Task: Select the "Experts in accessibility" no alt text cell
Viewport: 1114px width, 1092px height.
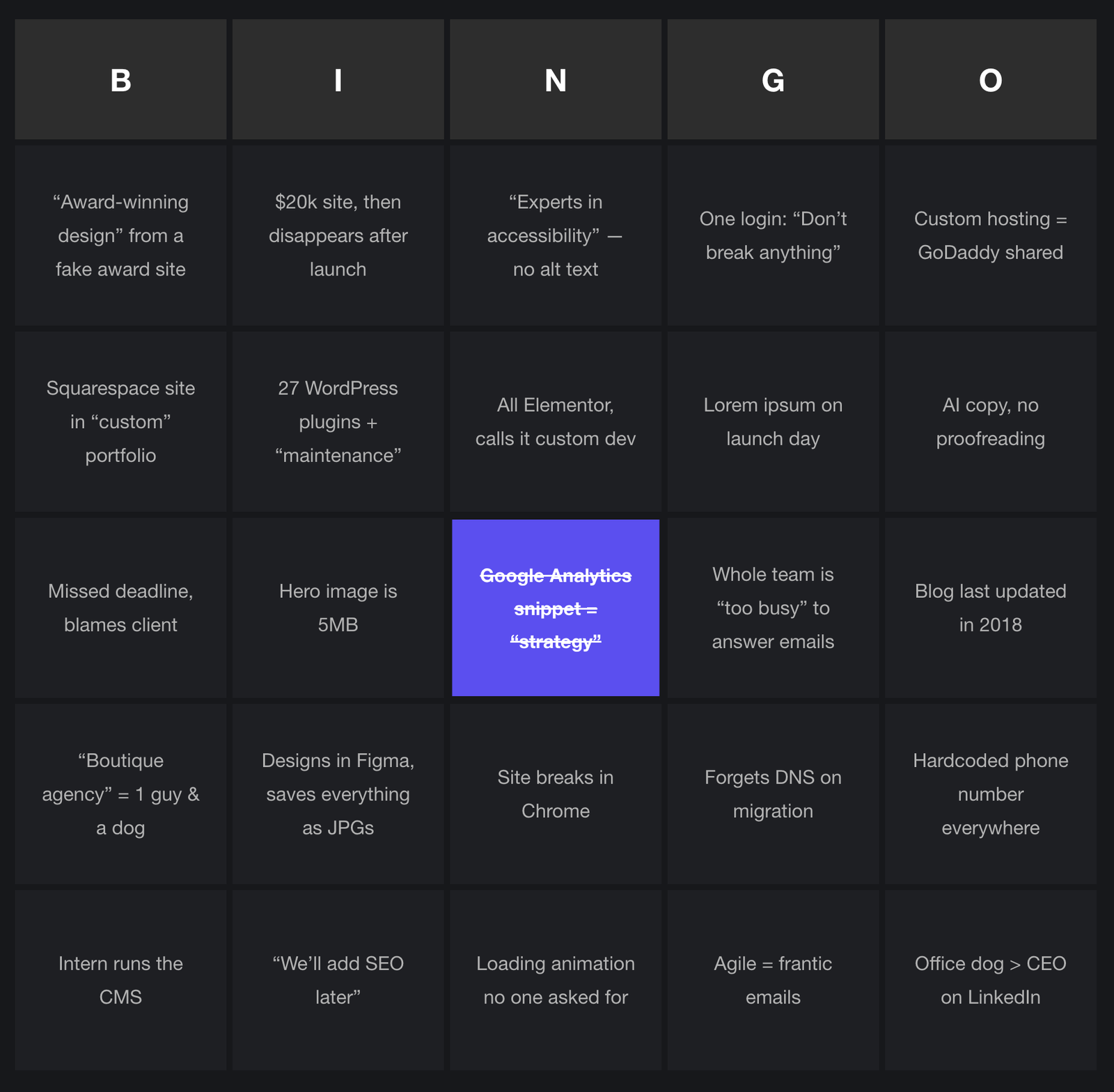Action: click(x=556, y=235)
